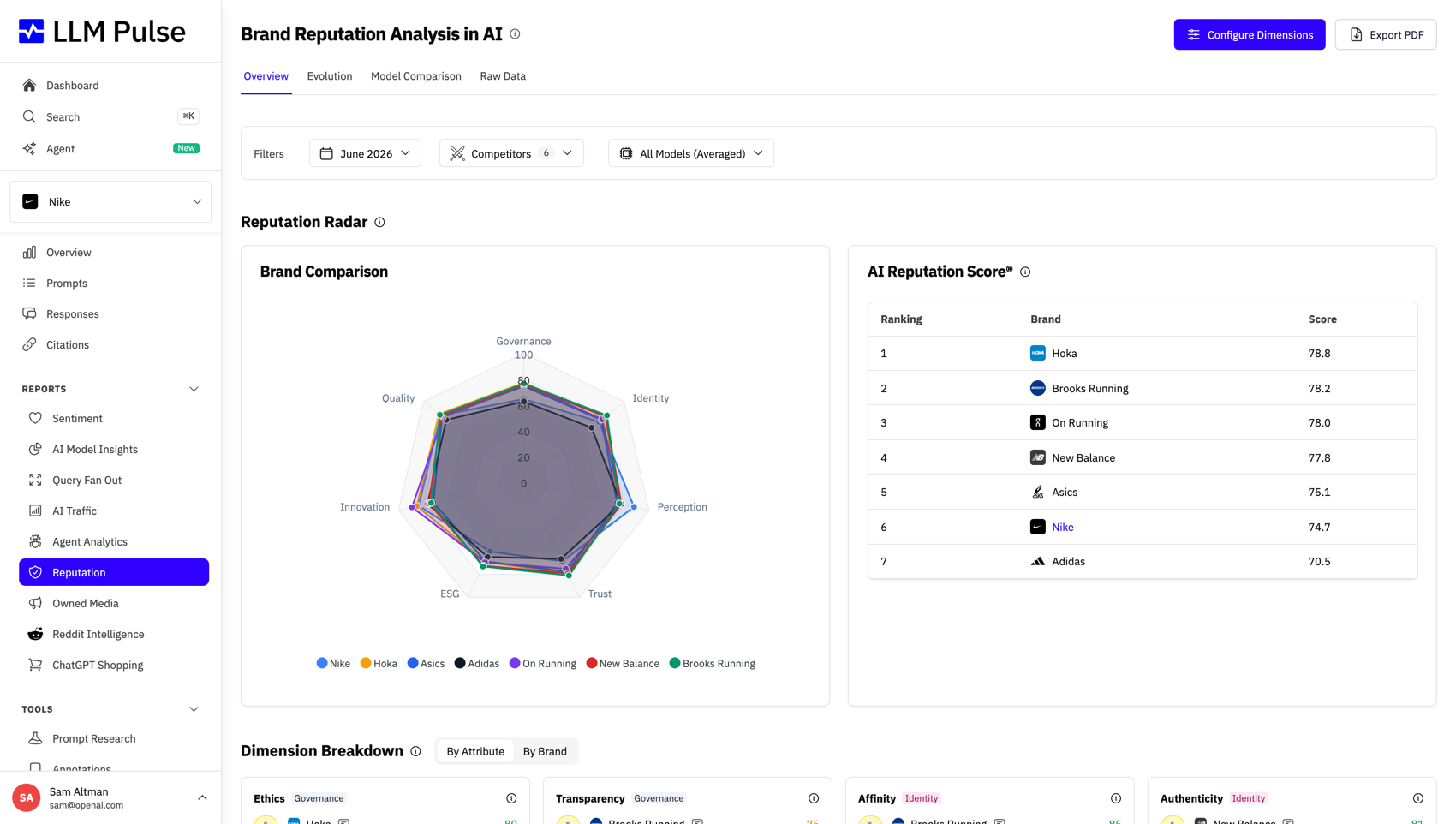Click the Export PDF button
The height and width of the screenshot is (824, 1456).
coord(1386,34)
